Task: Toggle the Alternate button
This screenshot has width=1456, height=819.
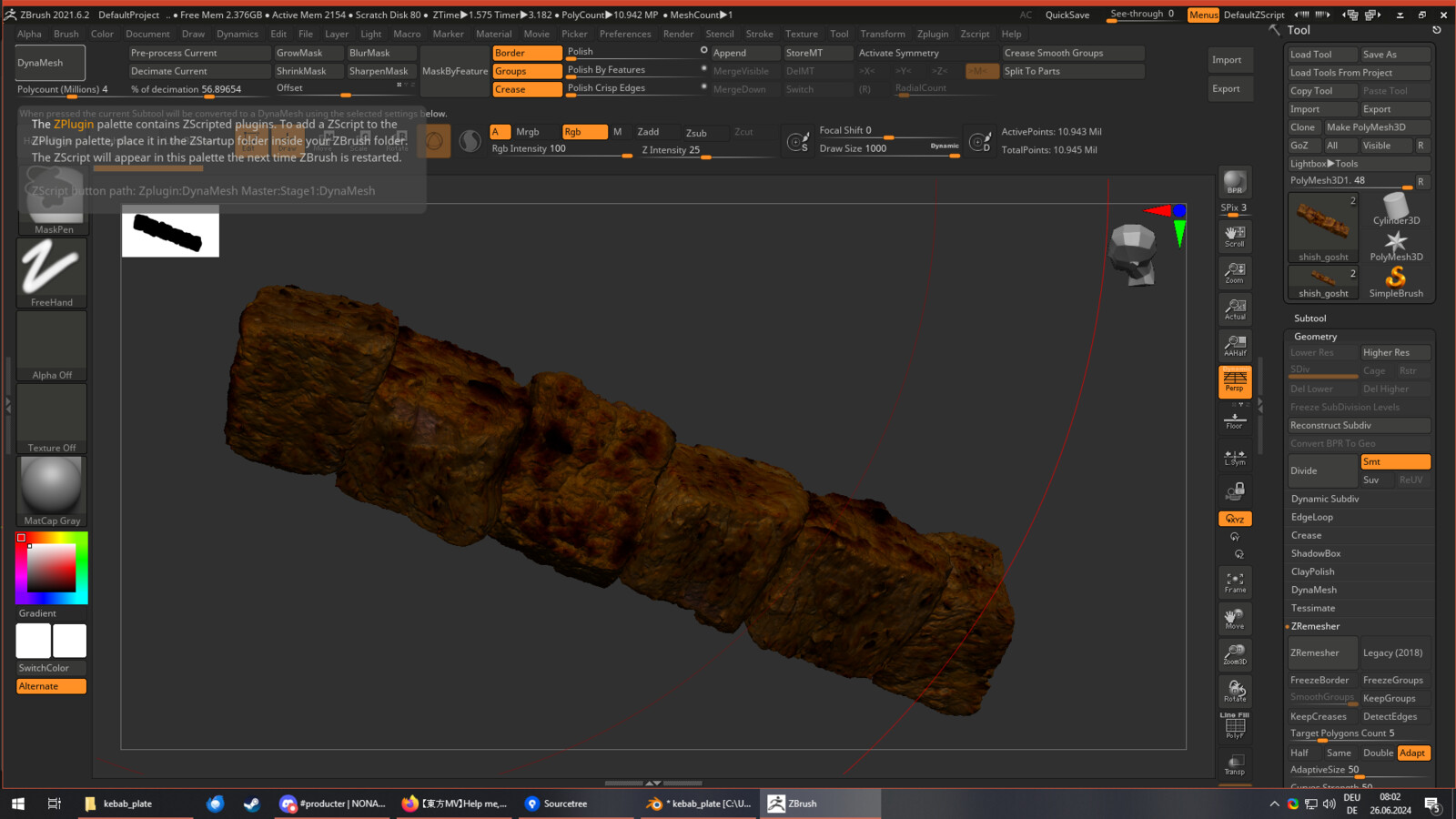Action: (x=51, y=686)
